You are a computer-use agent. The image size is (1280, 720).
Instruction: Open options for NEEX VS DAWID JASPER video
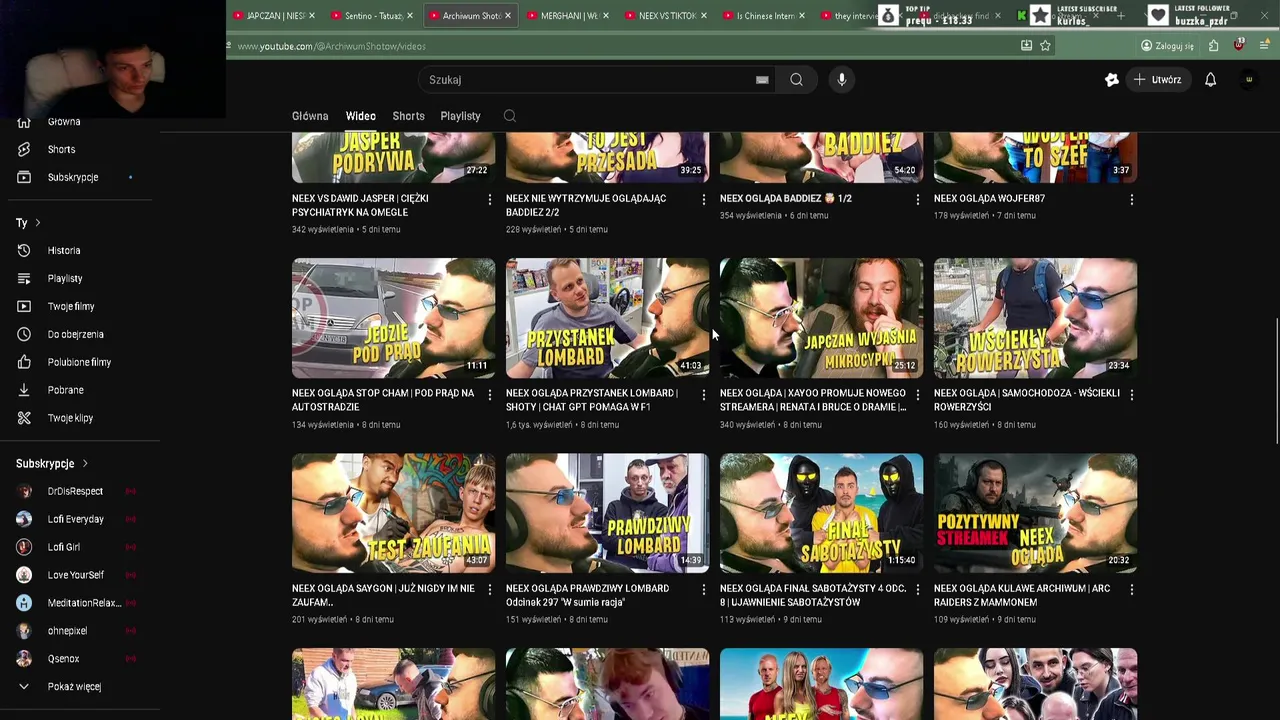point(489,200)
